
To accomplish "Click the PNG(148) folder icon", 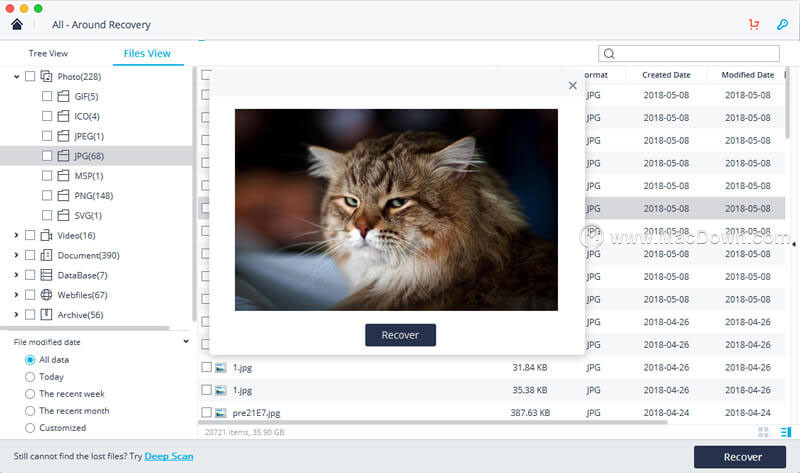I will coord(63,196).
